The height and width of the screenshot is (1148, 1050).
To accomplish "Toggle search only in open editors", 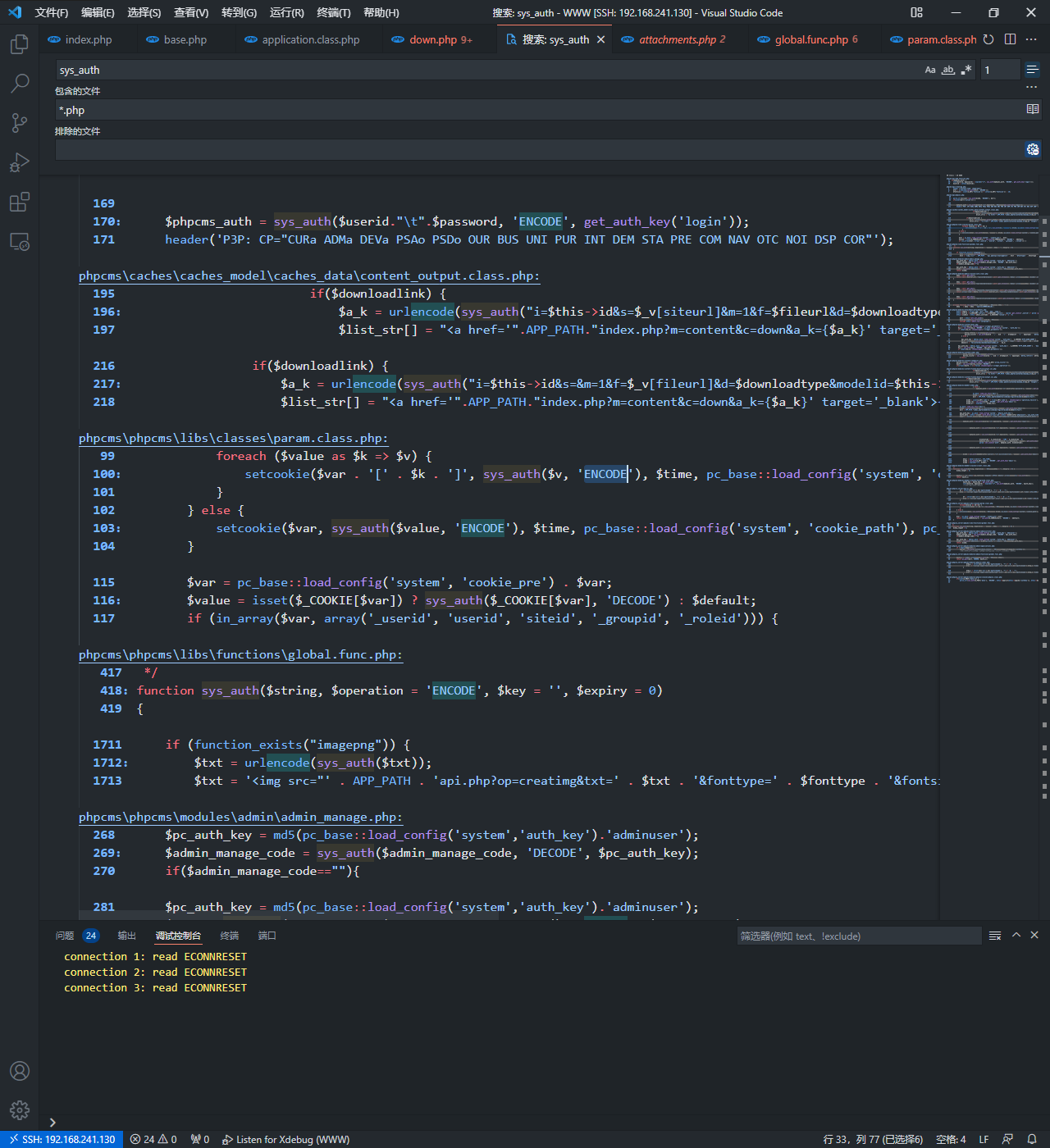I will (1033, 109).
